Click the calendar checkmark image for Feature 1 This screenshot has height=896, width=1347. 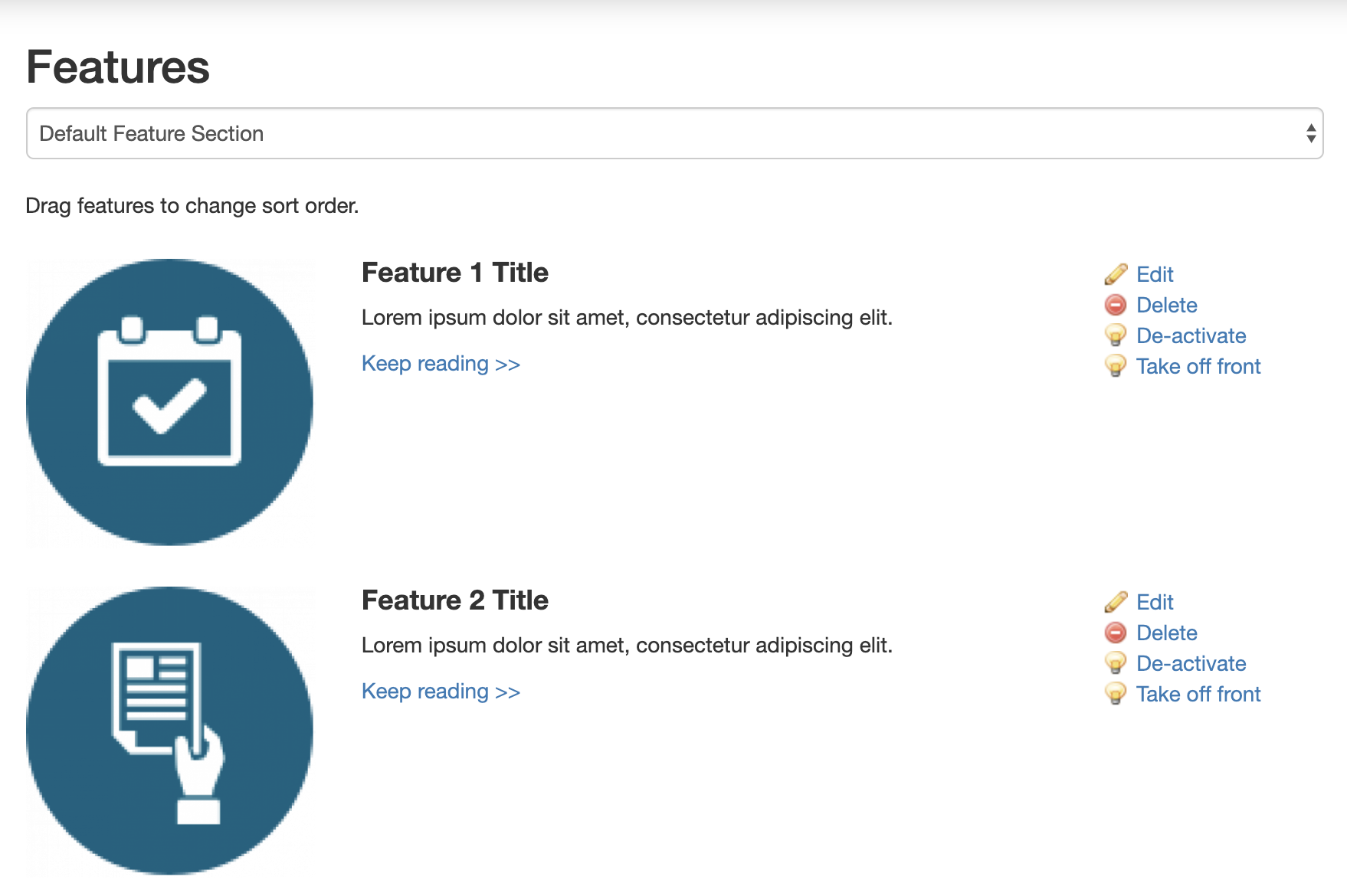pos(169,402)
